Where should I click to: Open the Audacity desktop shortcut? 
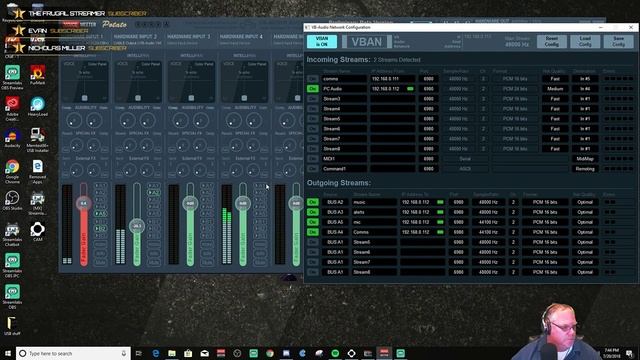click(12, 139)
